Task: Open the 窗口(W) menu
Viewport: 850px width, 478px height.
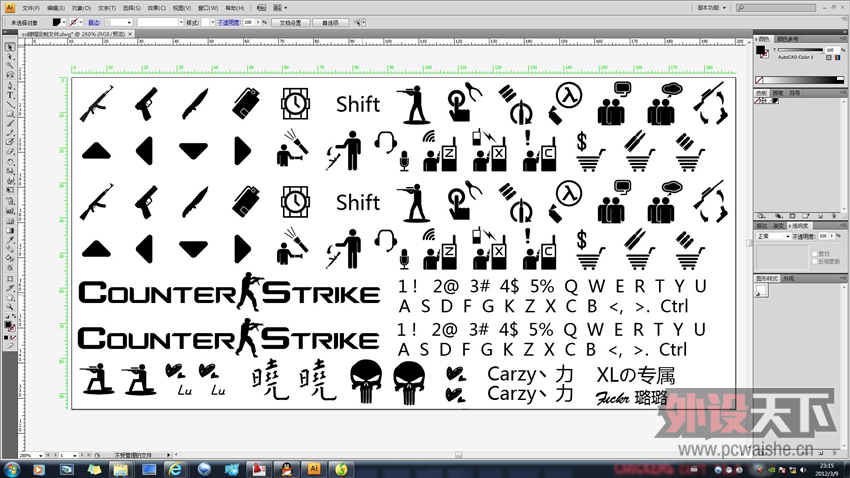Action: coord(208,8)
